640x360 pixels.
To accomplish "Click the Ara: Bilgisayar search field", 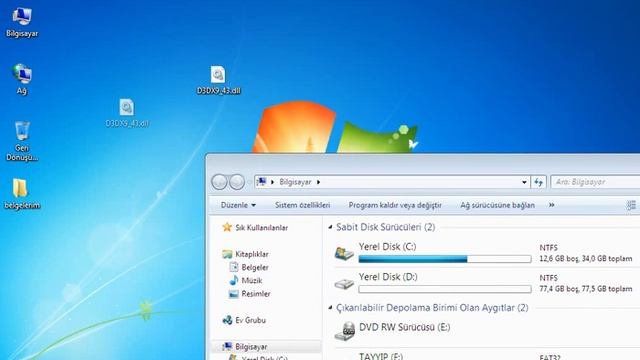I will [595, 182].
